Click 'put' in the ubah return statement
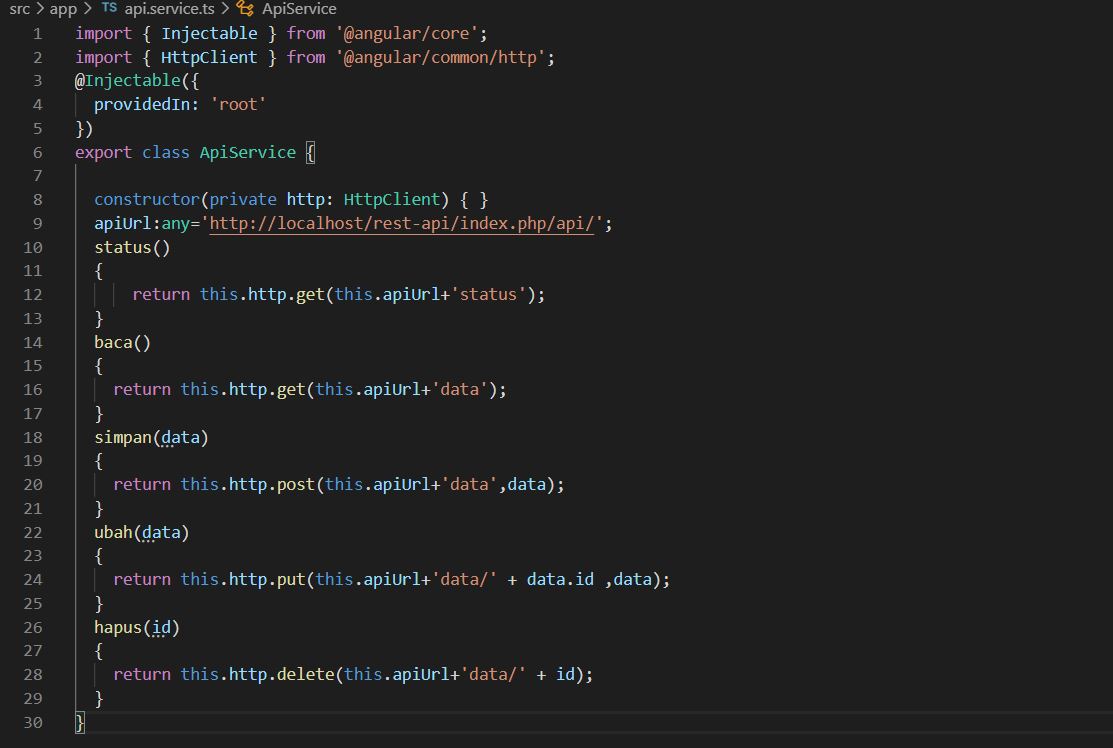The height and width of the screenshot is (748, 1113). pyautogui.click(x=291, y=580)
